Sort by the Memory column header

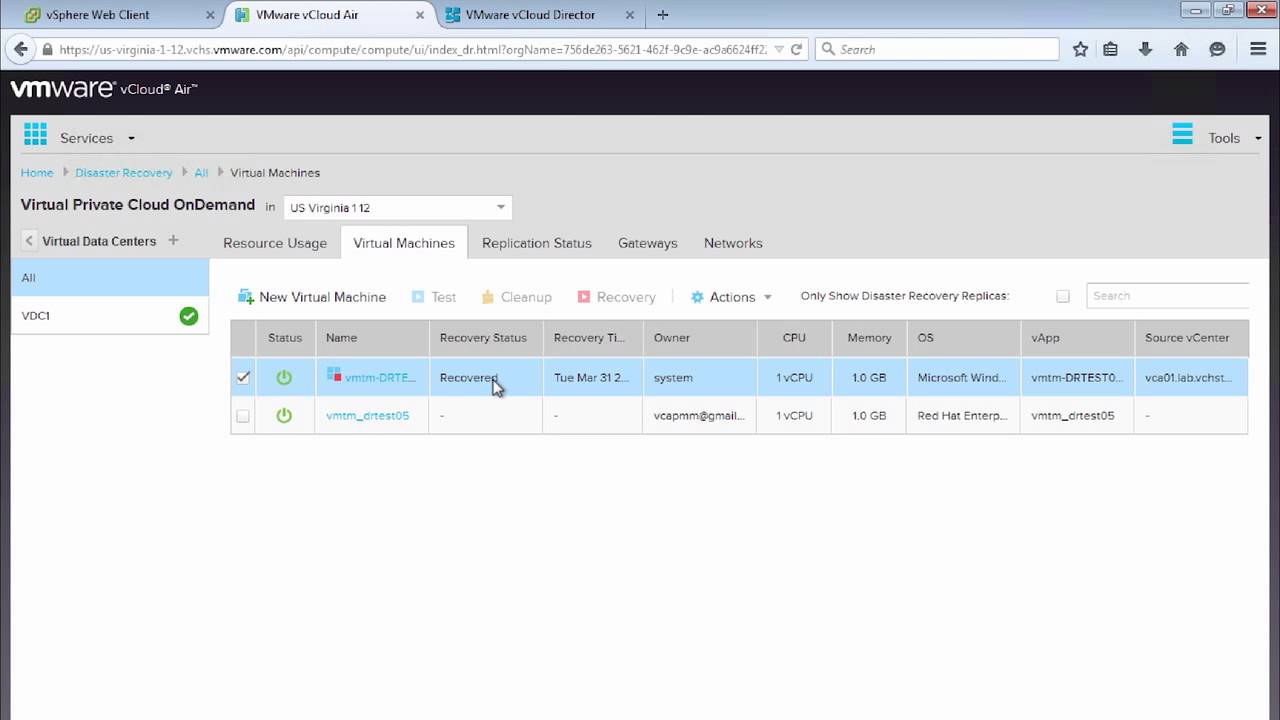tap(869, 338)
